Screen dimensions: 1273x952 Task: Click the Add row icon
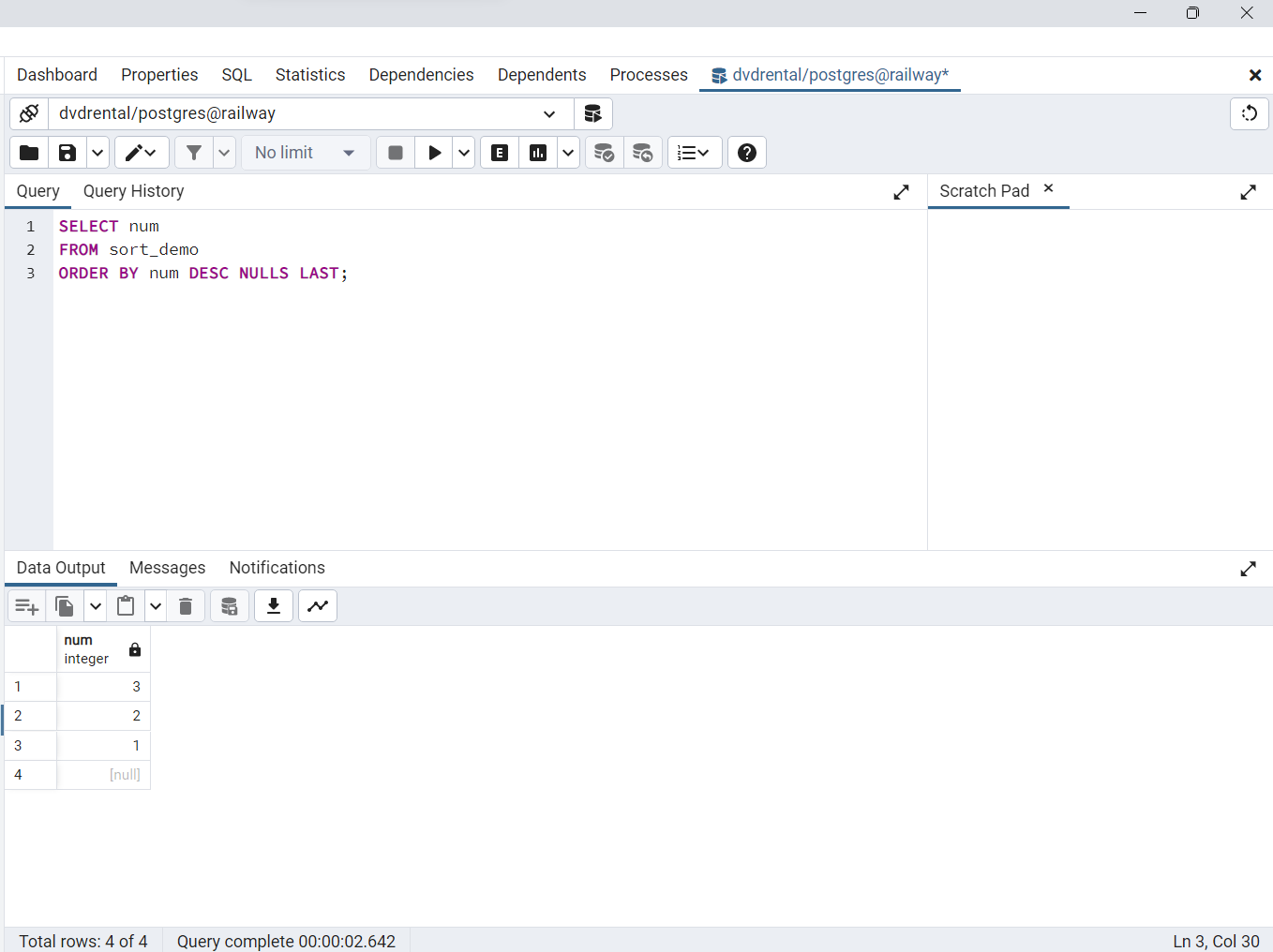27,606
